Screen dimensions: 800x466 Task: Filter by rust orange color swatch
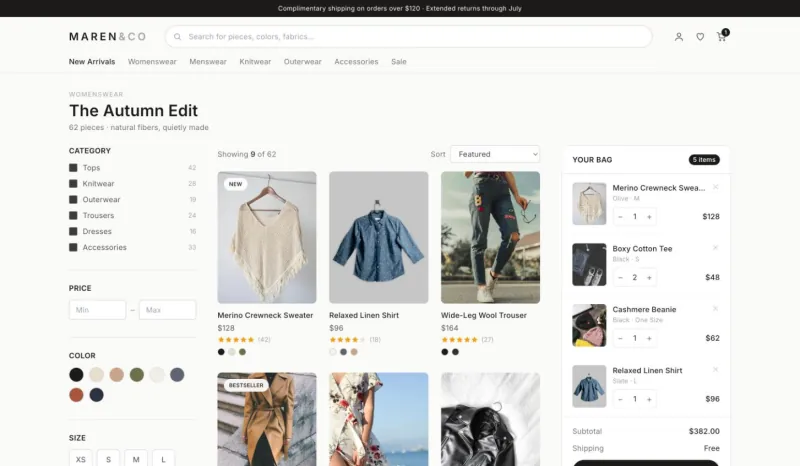pyautogui.click(x=76, y=395)
